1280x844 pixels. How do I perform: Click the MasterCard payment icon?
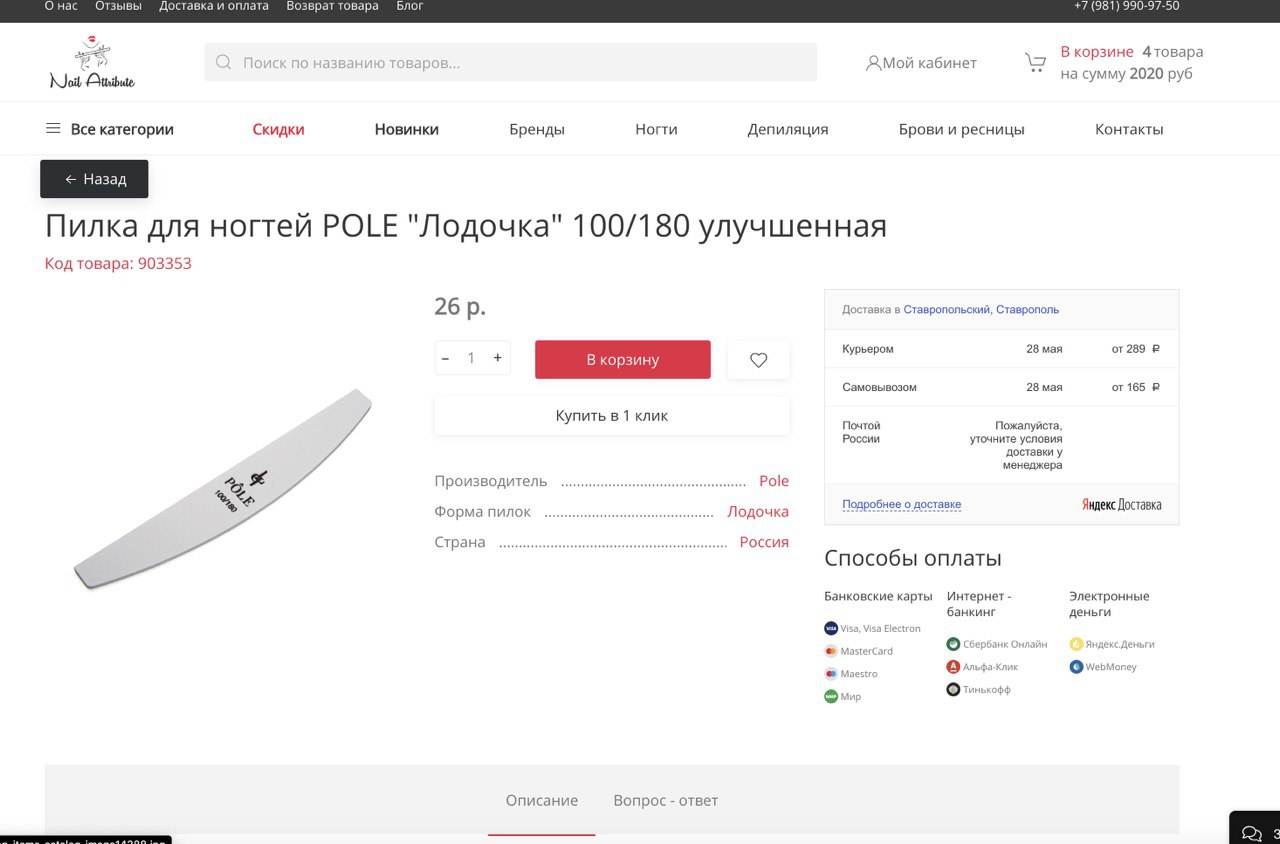831,651
